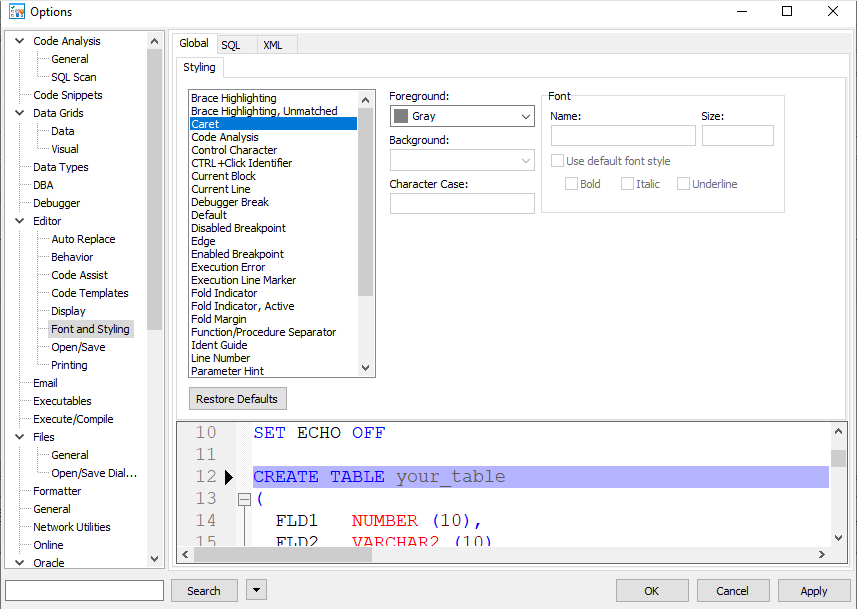Select Disabled Breakpoint style

273,228
